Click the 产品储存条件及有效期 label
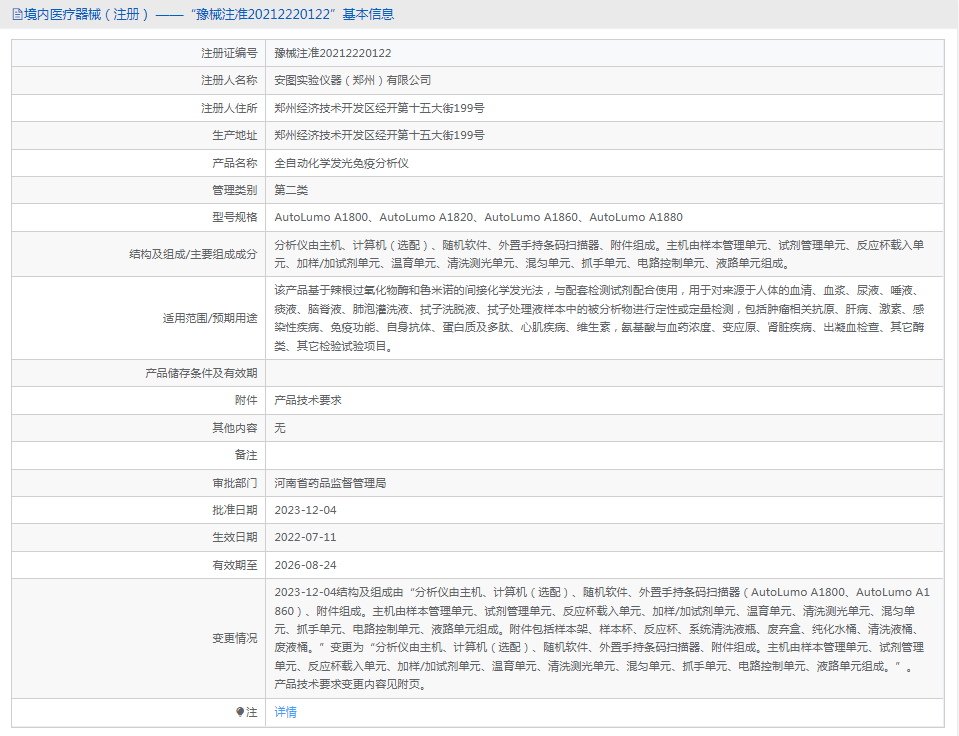959x736 pixels. 201,373
